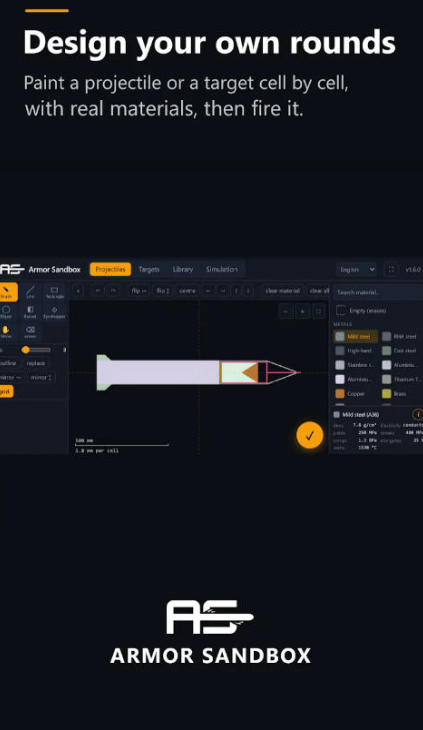
Task: Shift the design right with the arrow button
Action: (222, 291)
